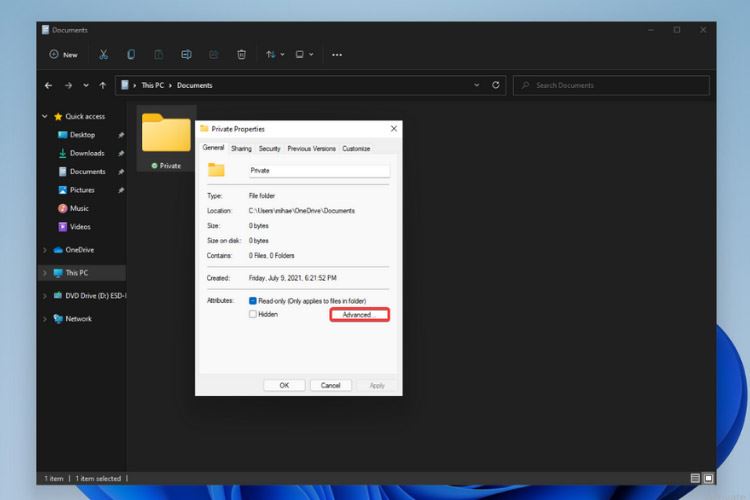Switch to the Security tab
This screenshot has height=500, width=750.
pos(269,148)
